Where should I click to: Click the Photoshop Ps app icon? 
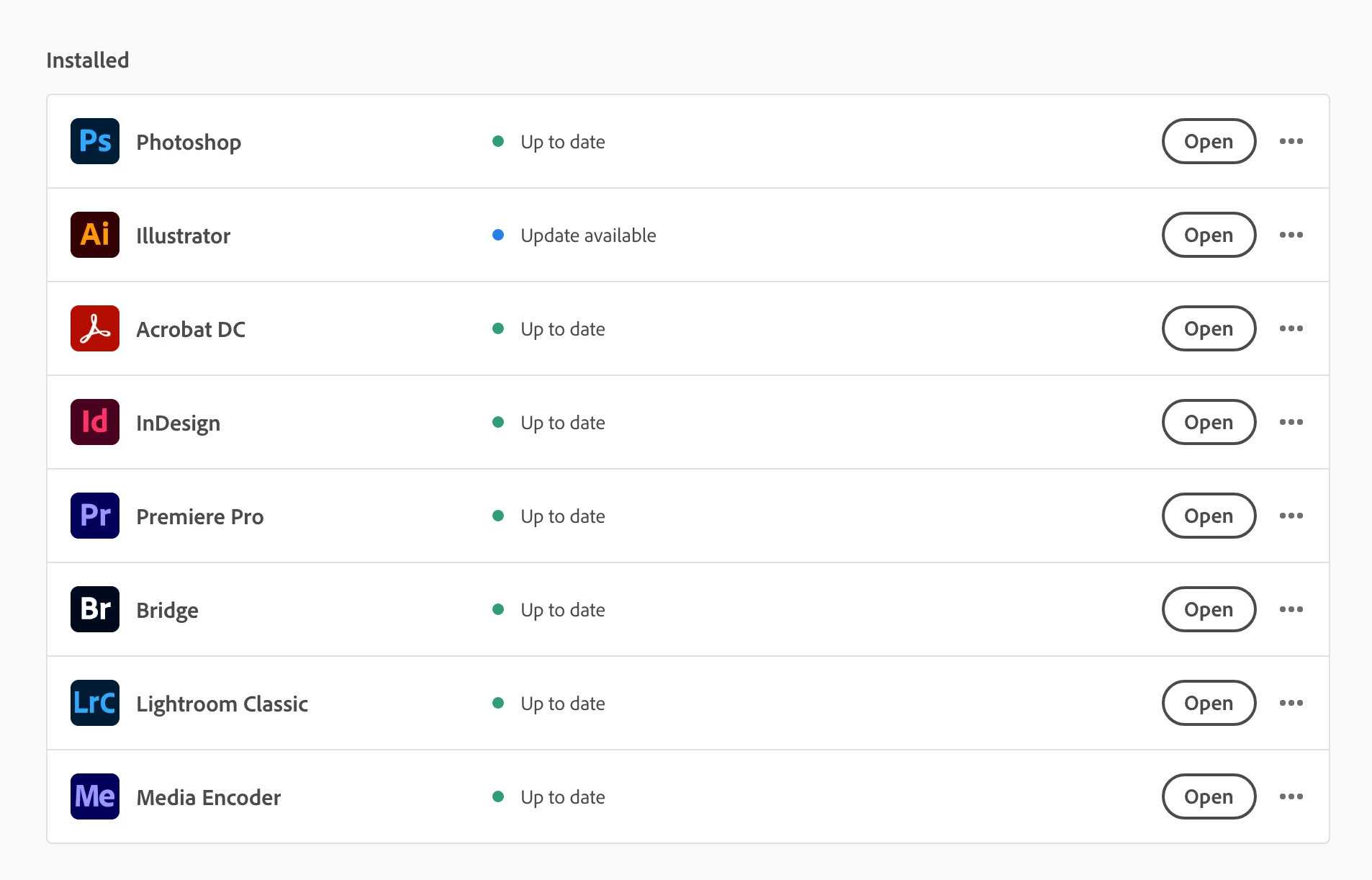(95, 141)
